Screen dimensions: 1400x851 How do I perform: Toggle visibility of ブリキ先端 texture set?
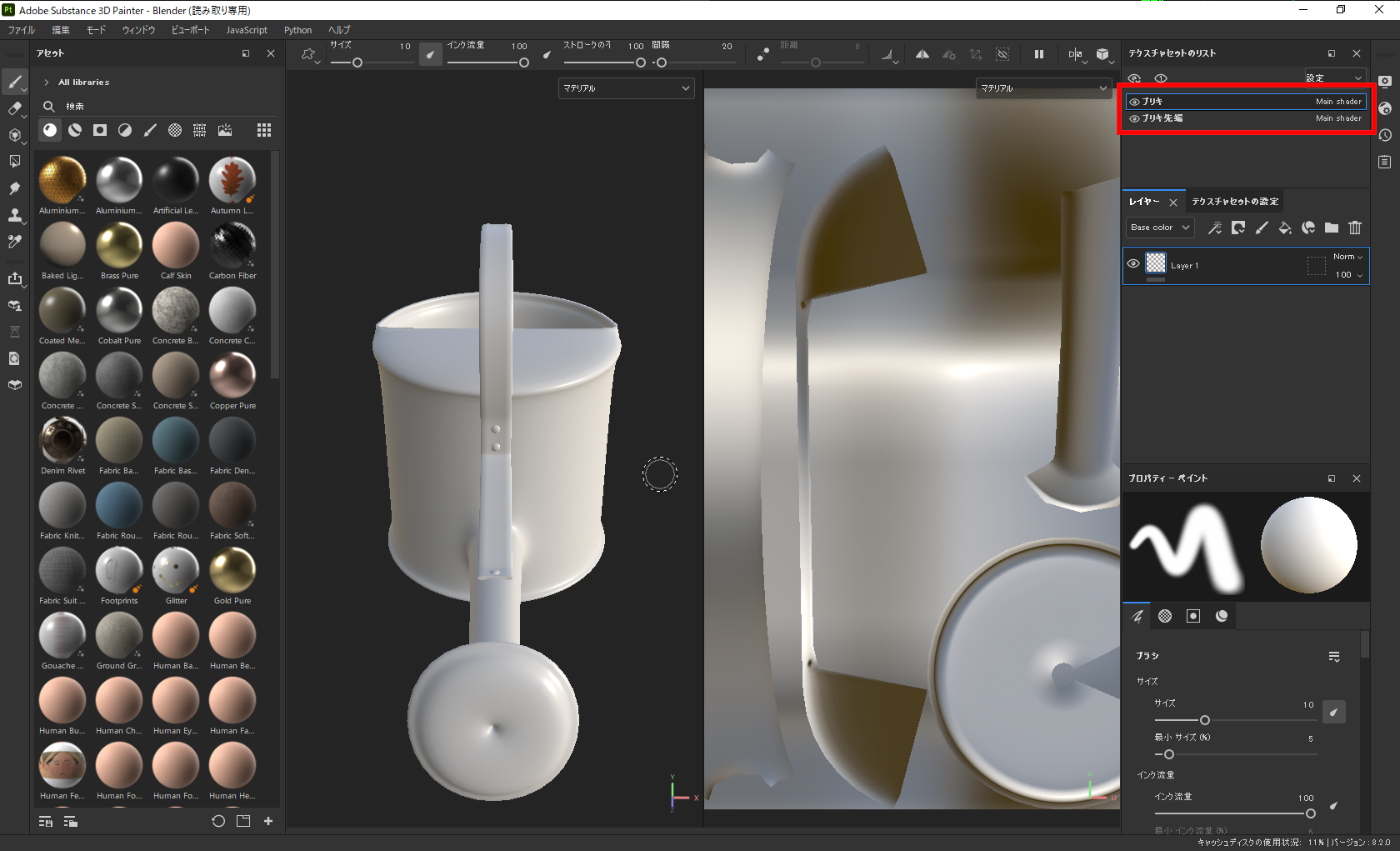[x=1134, y=118]
